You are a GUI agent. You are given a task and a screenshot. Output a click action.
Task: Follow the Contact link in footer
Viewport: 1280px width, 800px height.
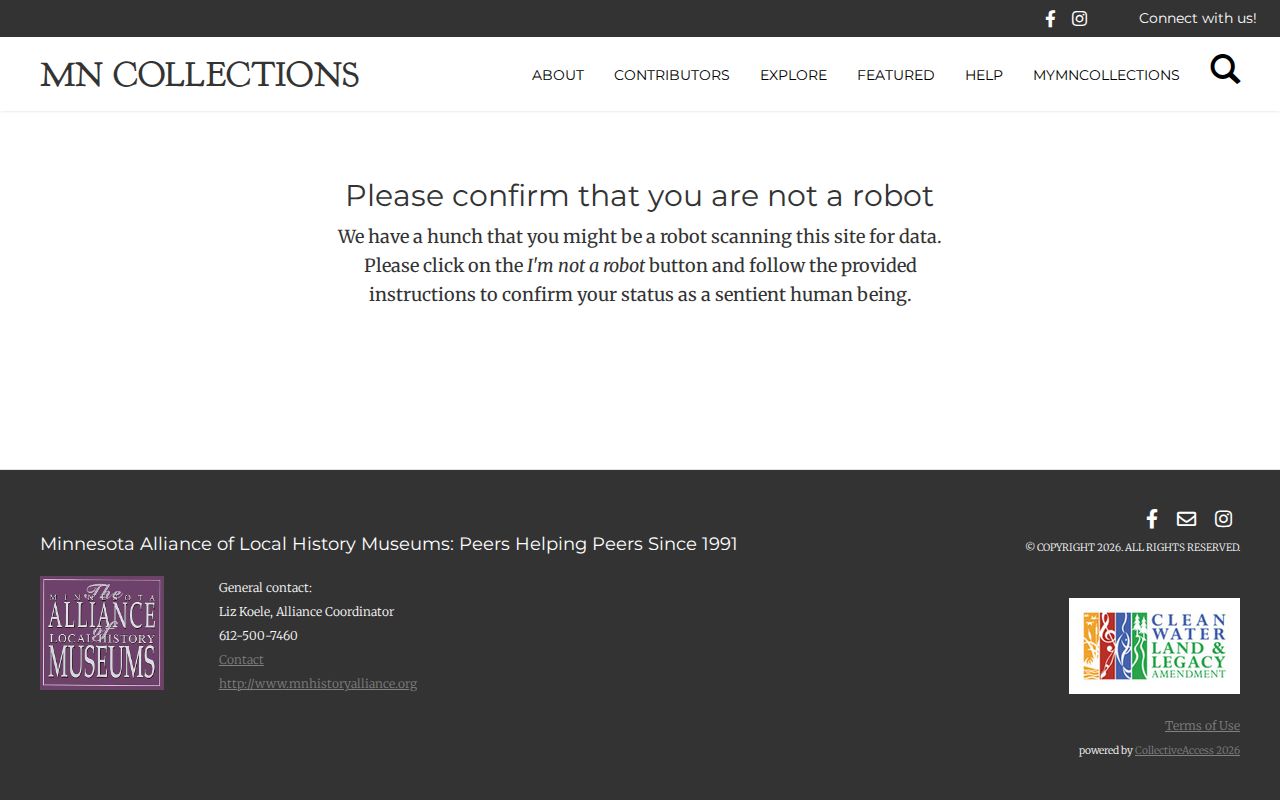click(241, 660)
